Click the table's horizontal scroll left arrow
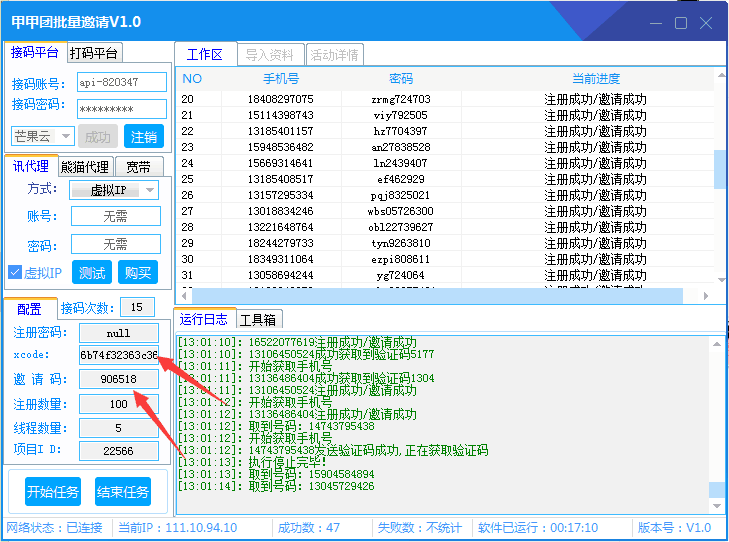729x542 pixels. [x=185, y=296]
